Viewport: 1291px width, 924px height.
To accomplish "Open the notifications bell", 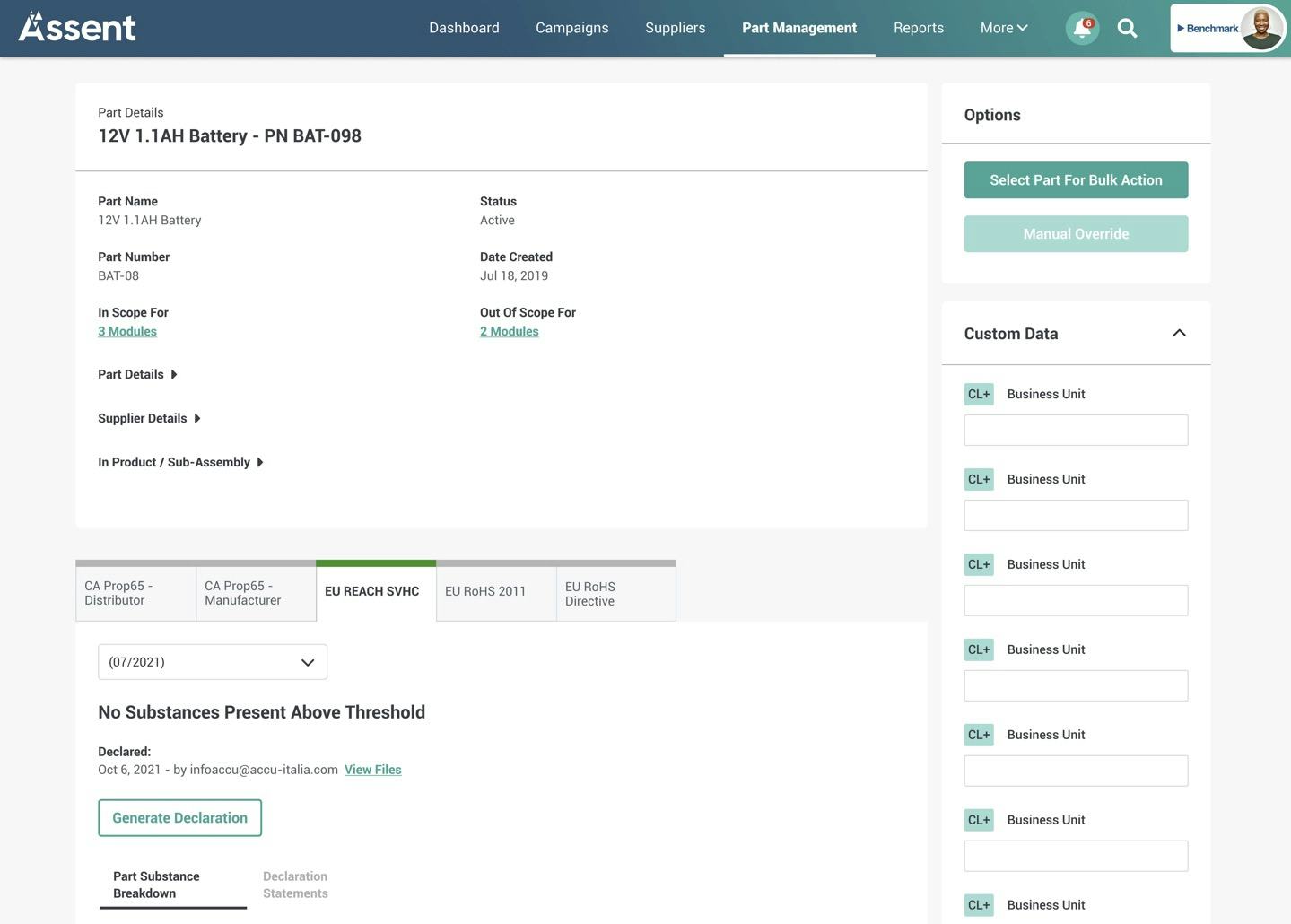I will (x=1080, y=28).
